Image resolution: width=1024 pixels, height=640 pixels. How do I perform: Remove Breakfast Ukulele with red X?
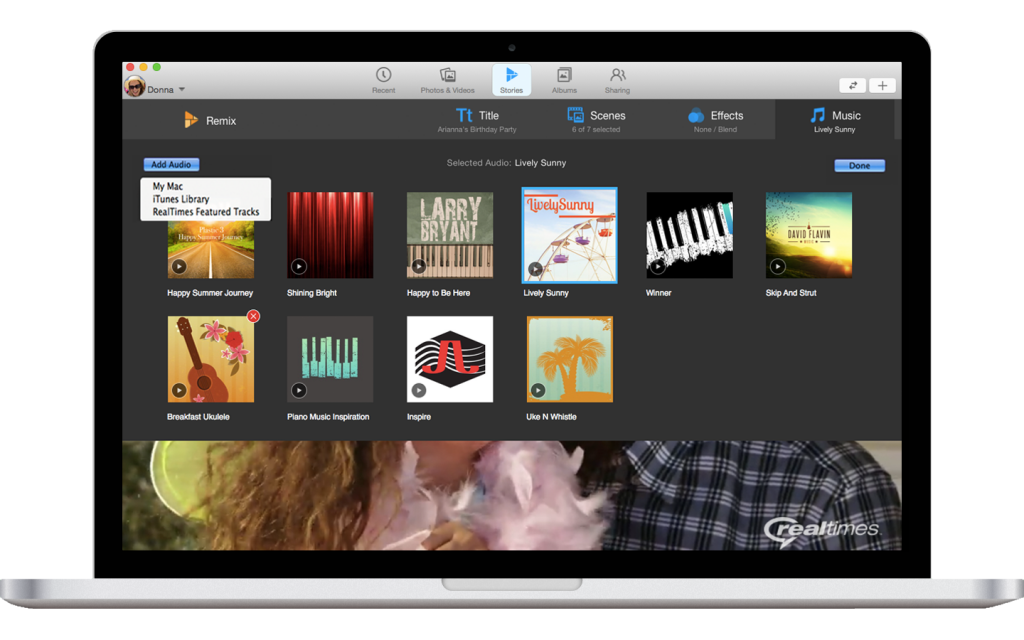253,316
